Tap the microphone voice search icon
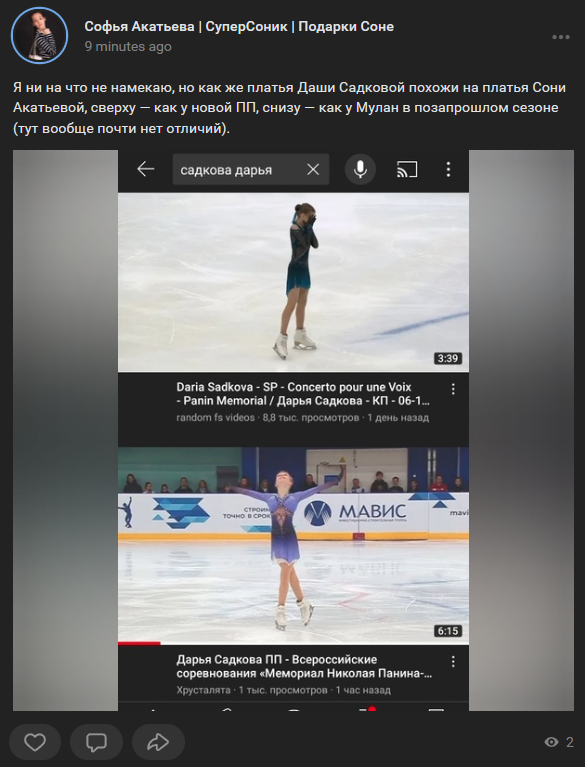This screenshot has width=585, height=767. 360,170
